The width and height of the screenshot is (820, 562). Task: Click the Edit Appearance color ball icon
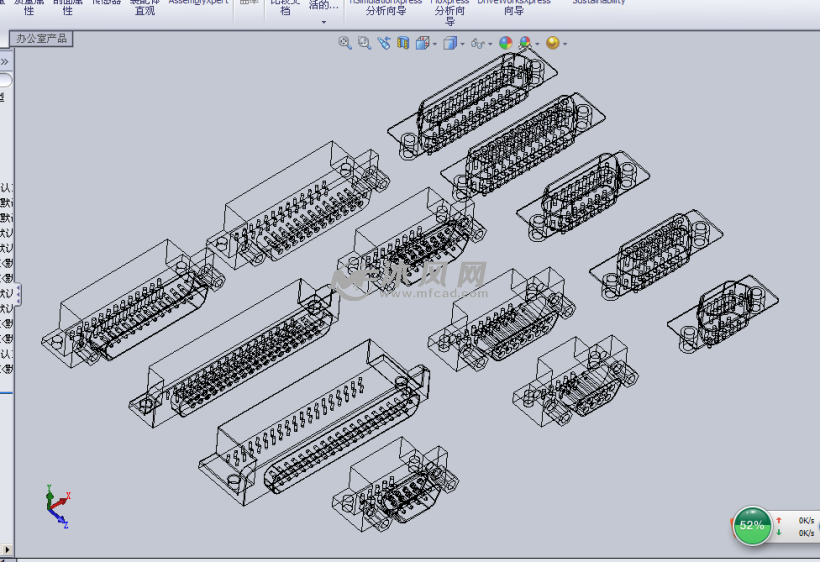tap(505, 43)
